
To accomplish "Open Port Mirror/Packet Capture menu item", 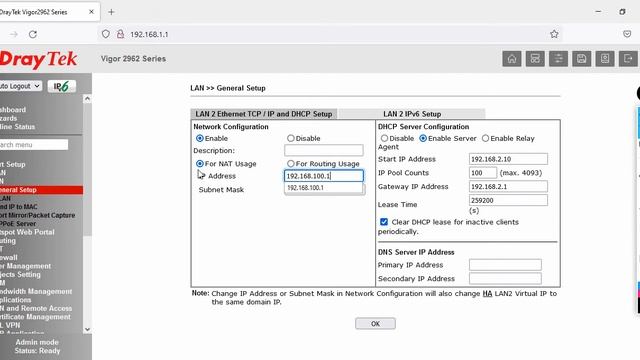I will 37,215.
